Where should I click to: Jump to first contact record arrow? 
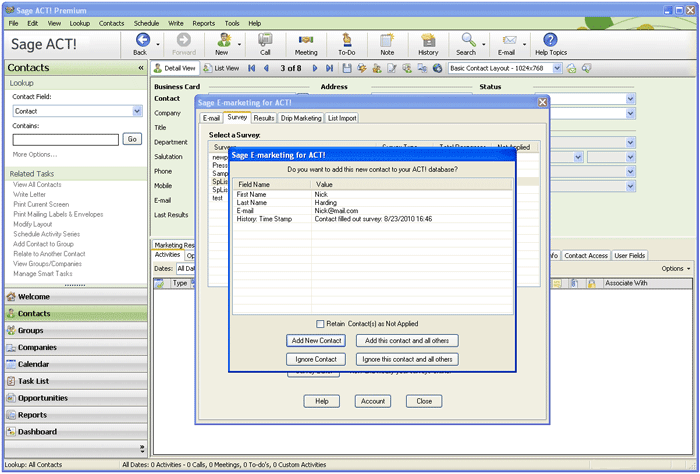(252, 68)
